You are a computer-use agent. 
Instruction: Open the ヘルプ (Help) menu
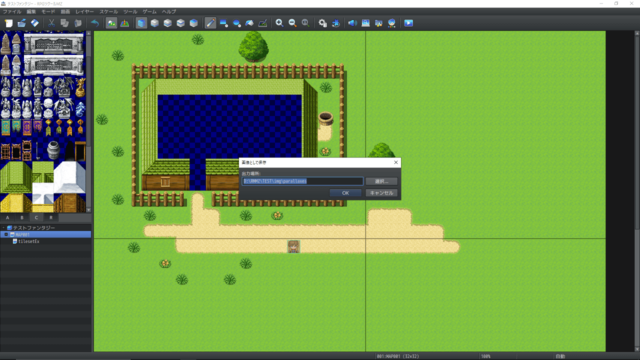point(169,12)
